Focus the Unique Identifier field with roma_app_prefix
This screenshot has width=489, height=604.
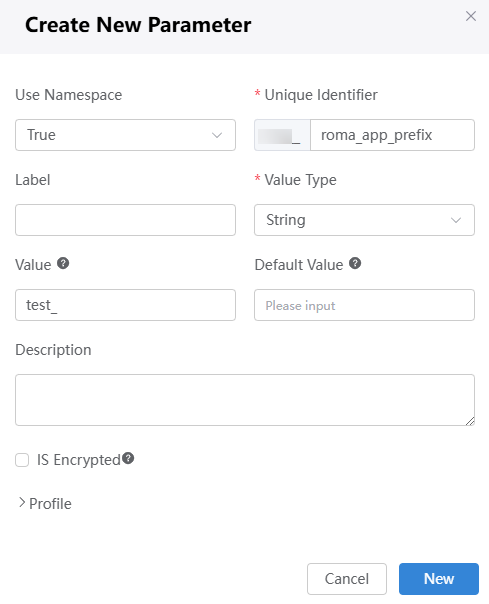[x=392, y=135]
